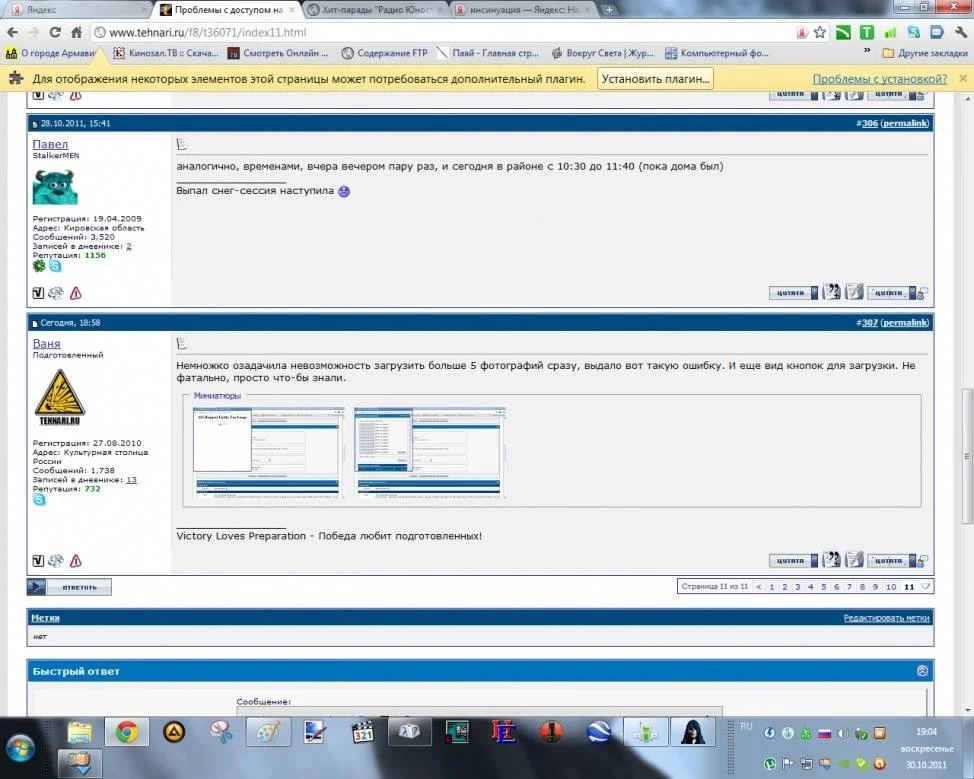Viewport: 974px width, 779px height.
Task: Open AIMP player from the taskbar
Action: click(x=173, y=733)
